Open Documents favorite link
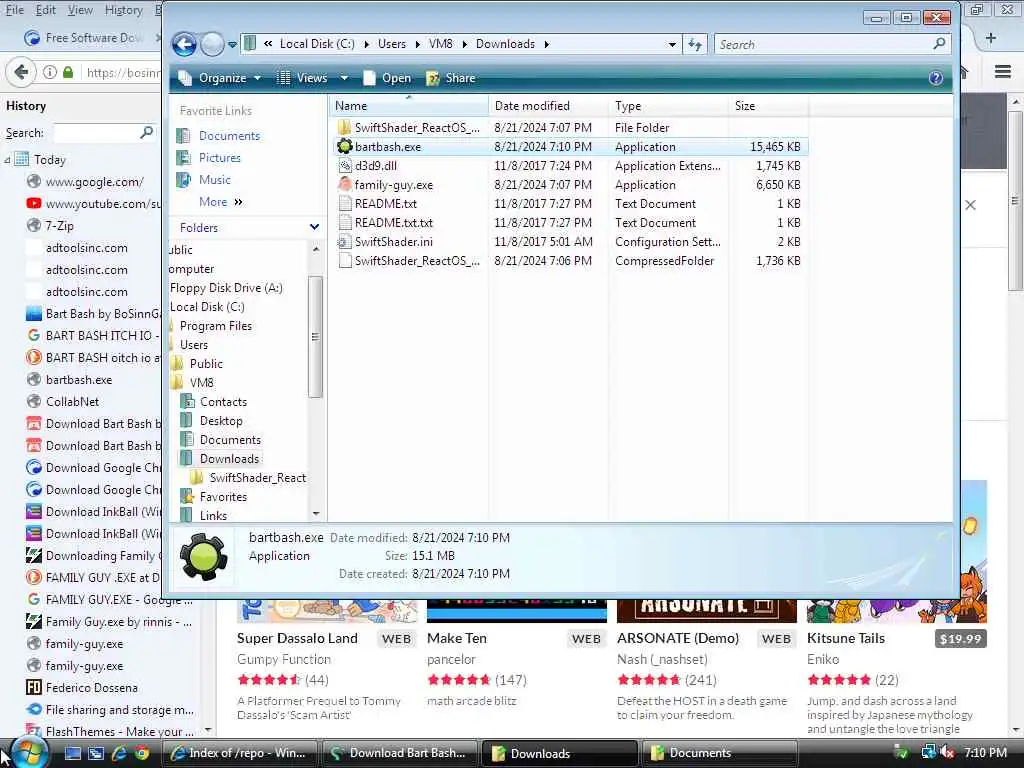 pyautogui.click(x=229, y=136)
